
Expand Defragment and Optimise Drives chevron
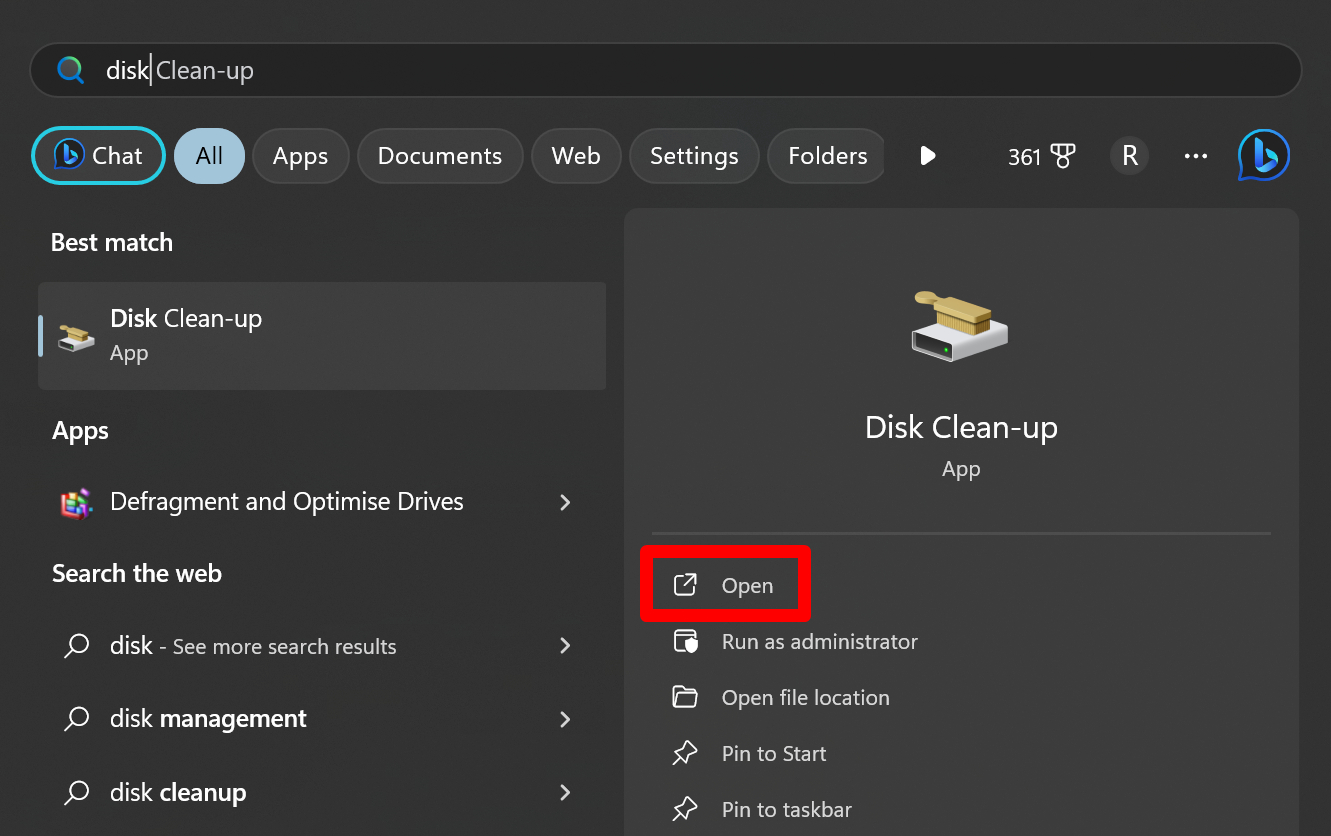(x=565, y=502)
